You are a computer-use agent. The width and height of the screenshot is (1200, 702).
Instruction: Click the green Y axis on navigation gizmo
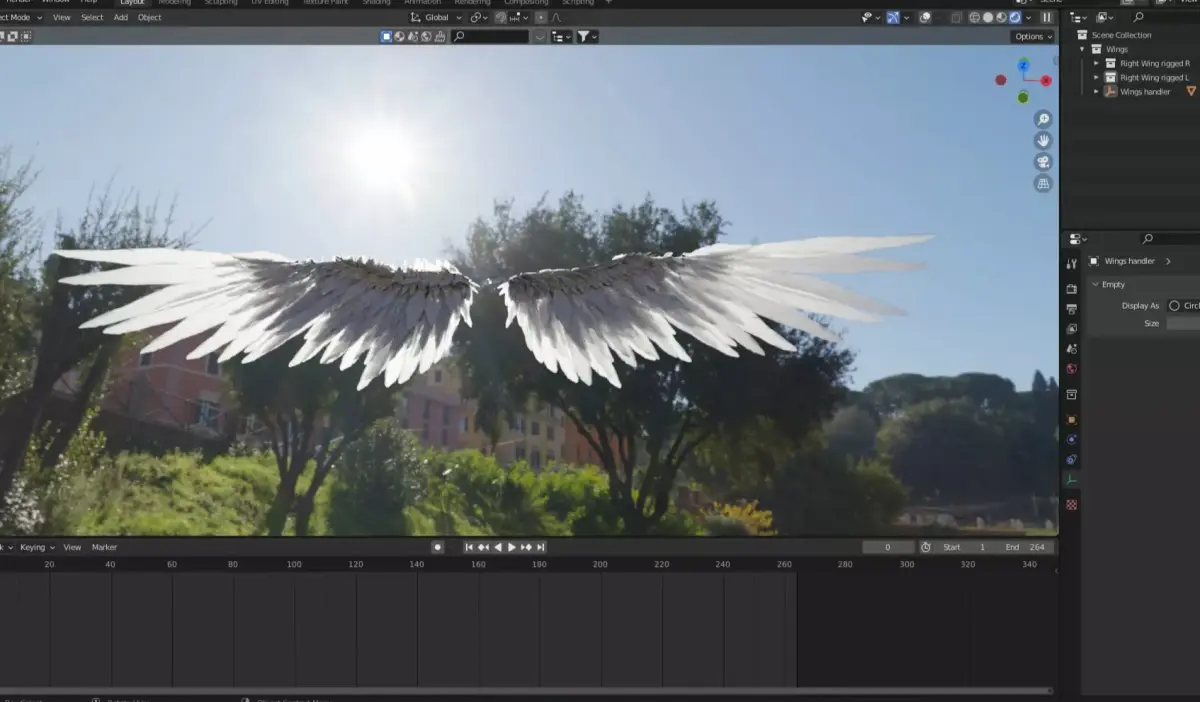[1023, 97]
